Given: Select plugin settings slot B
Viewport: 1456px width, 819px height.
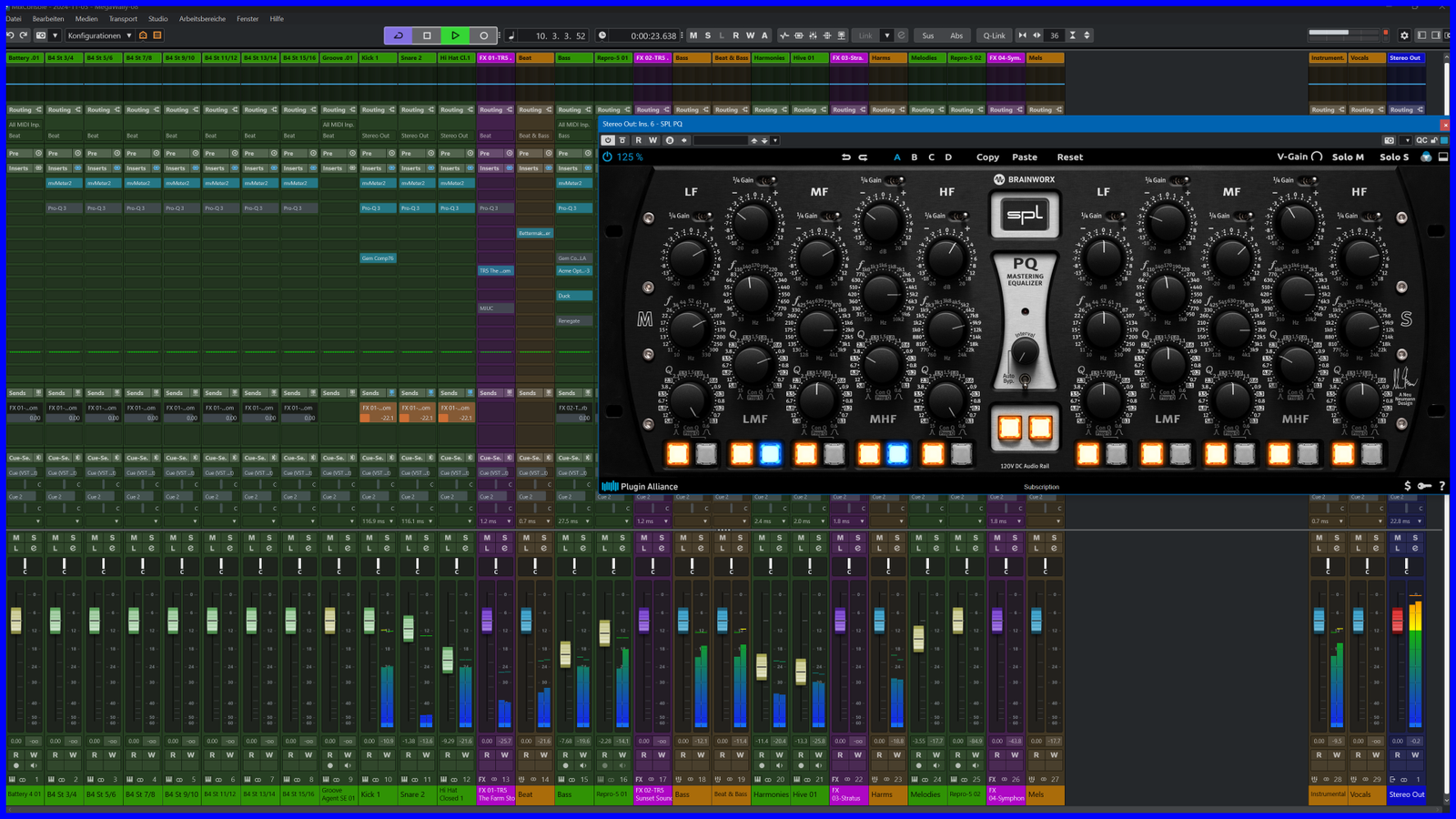Looking at the screenshot, I should pos(915,157).
